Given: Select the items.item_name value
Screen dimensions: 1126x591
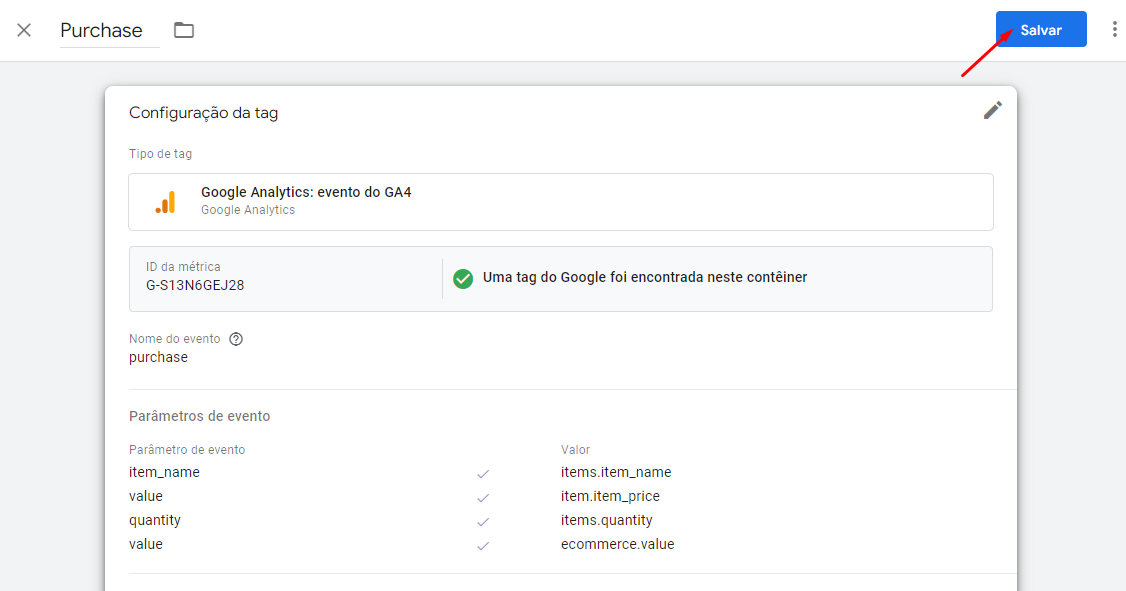Looking at the screenshot, I should pos(615,473).
